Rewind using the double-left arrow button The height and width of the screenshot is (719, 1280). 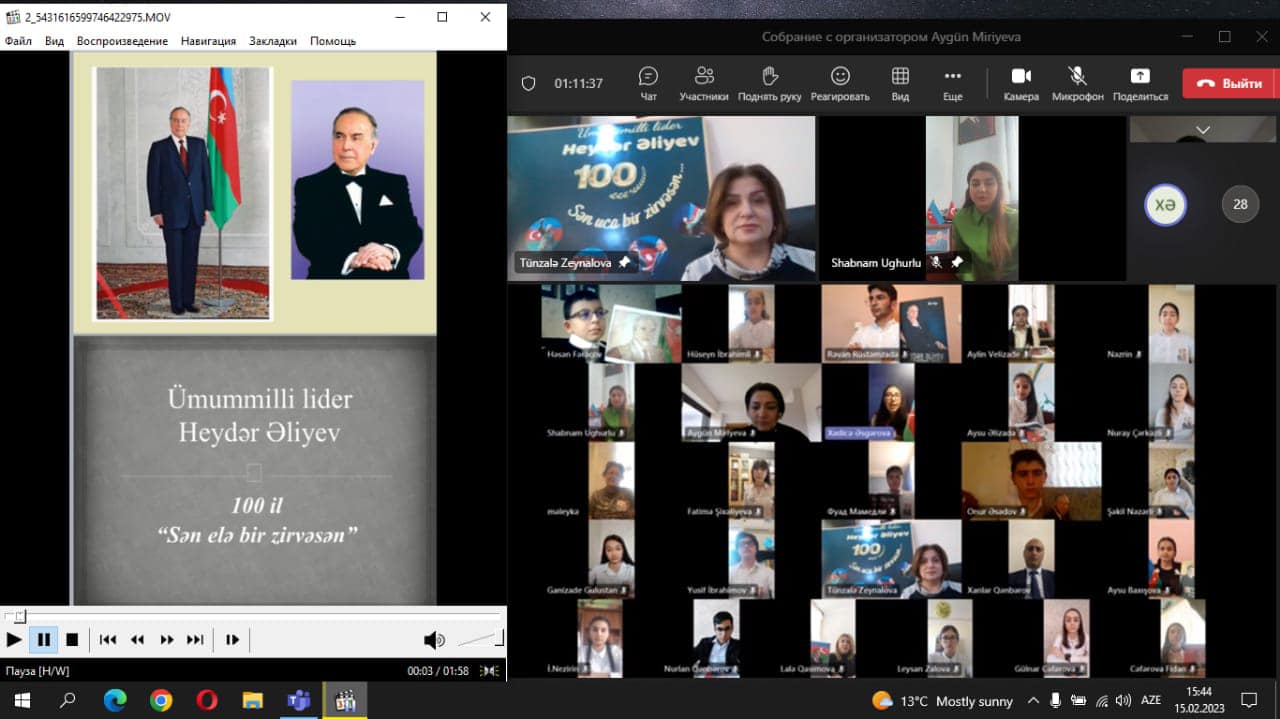click(137, 640)
